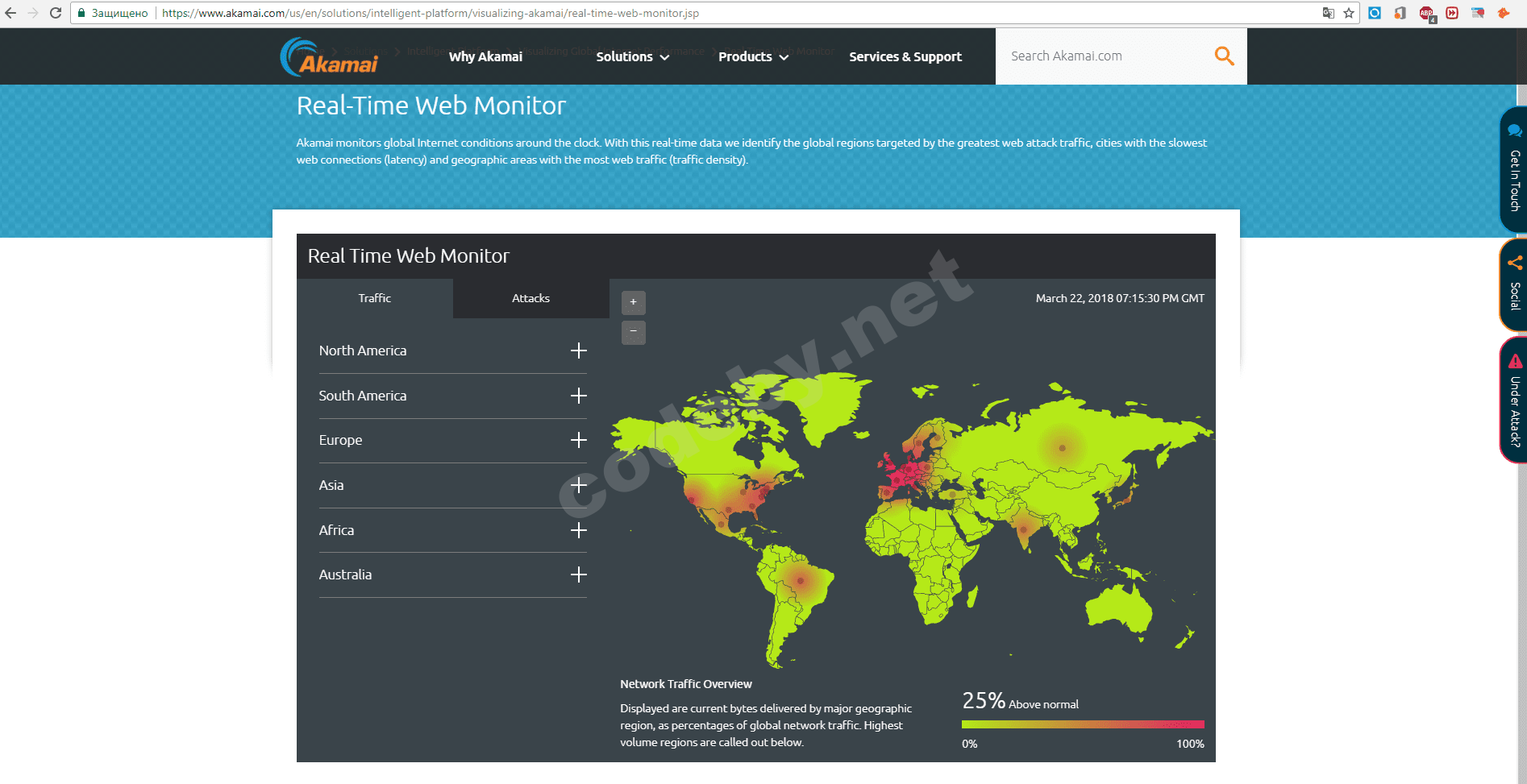The height and width of the screenshot is (784, 1527).
Task: Open the Adblock Plus extension
Action: pos(1427,14)
